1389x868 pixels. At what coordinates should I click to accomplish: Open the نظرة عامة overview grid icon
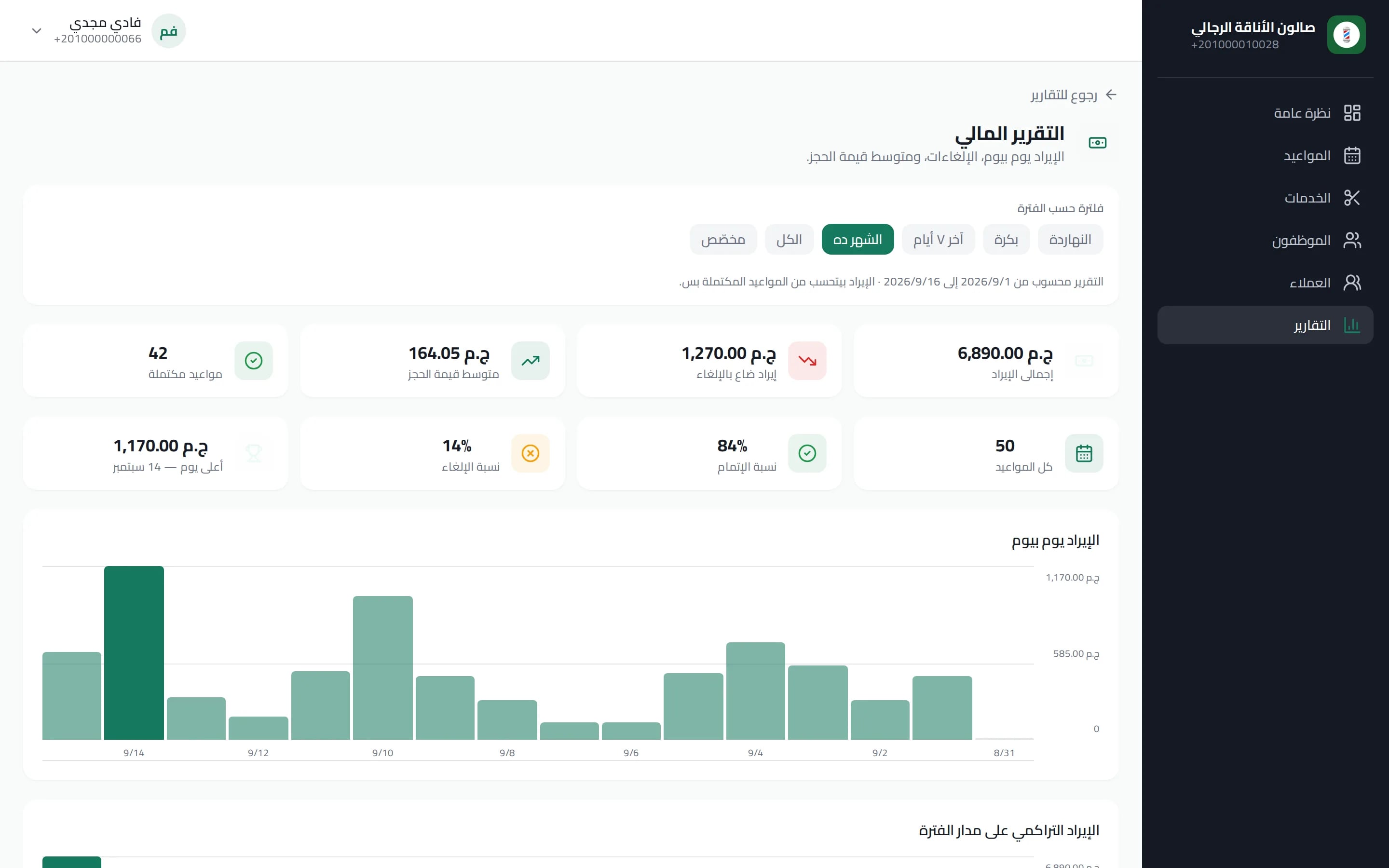click(x=1352, y=112)
